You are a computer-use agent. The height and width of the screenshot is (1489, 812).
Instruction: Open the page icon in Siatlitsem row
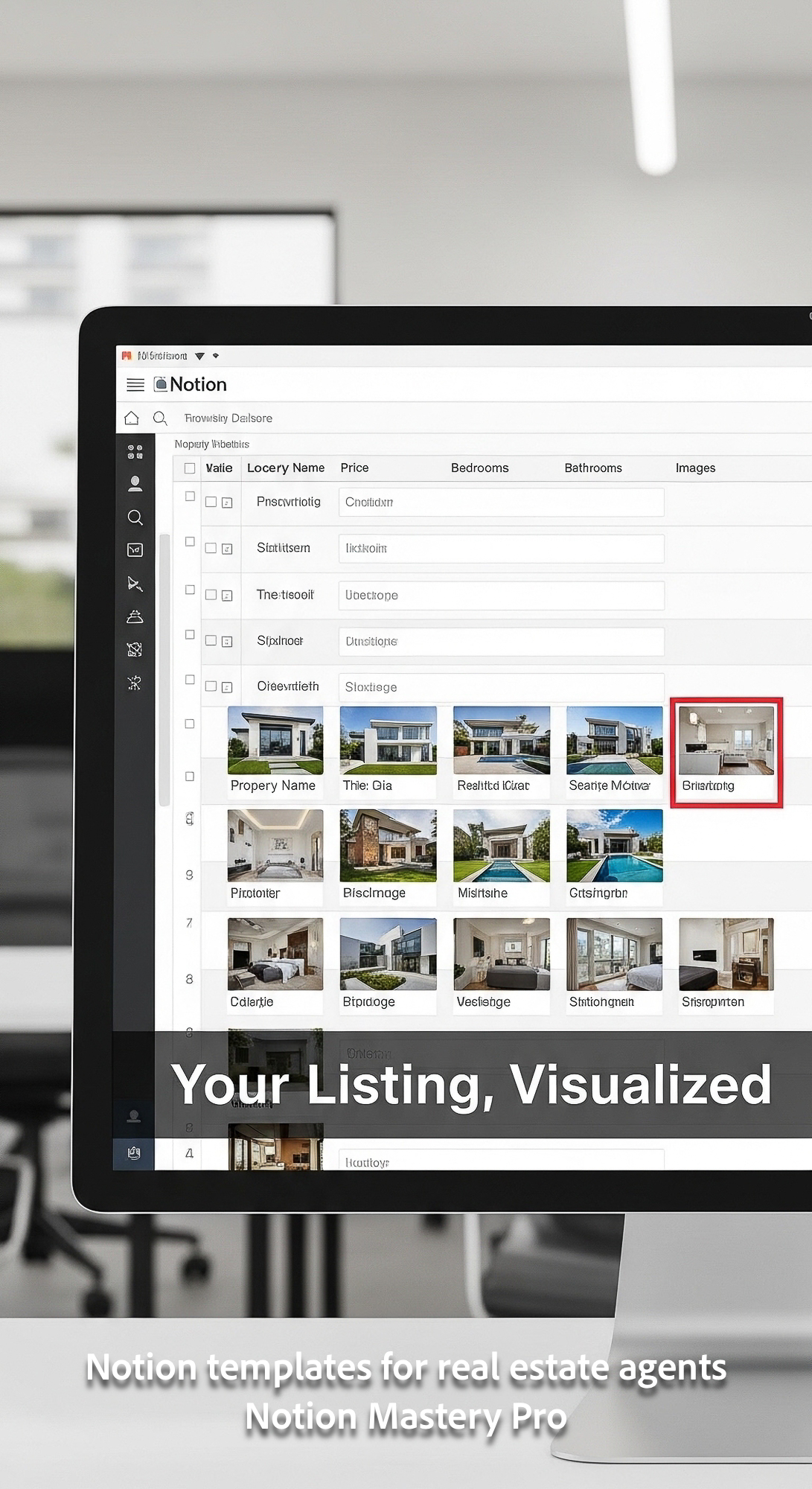(227, 549)
